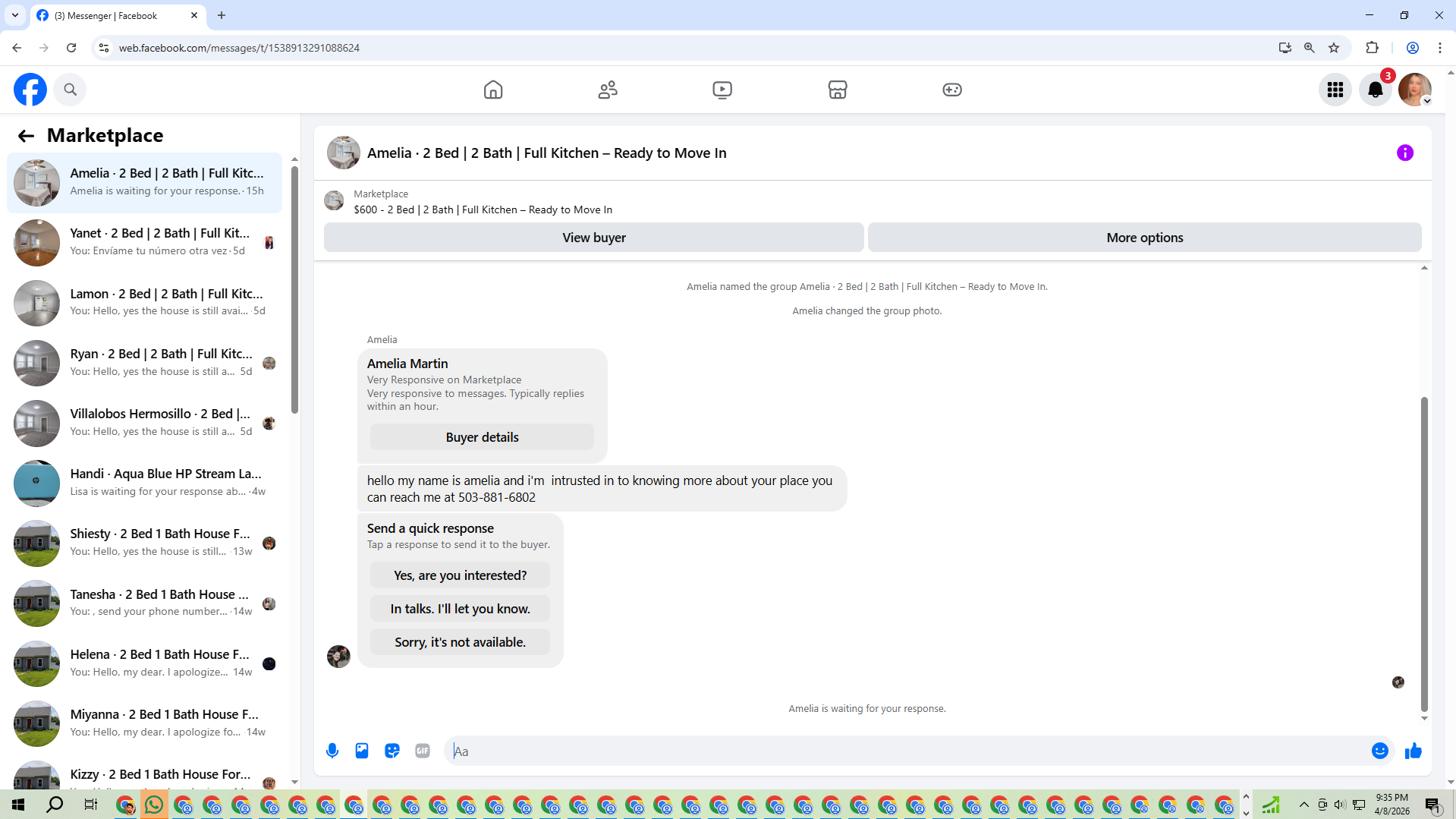
Task: Open the tab search dropdown
Action: 14,15
